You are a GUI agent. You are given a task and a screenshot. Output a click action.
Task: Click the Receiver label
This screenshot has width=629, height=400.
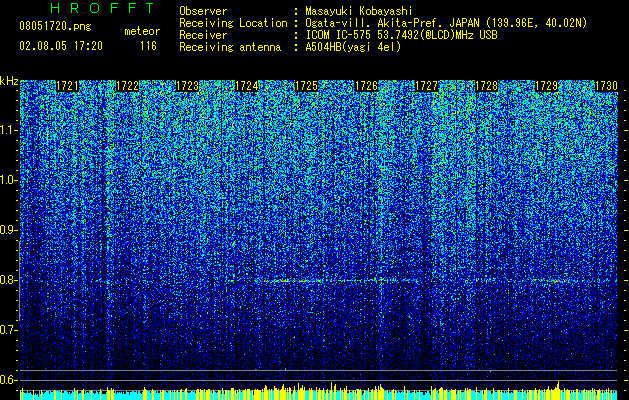tap(203, 35)
